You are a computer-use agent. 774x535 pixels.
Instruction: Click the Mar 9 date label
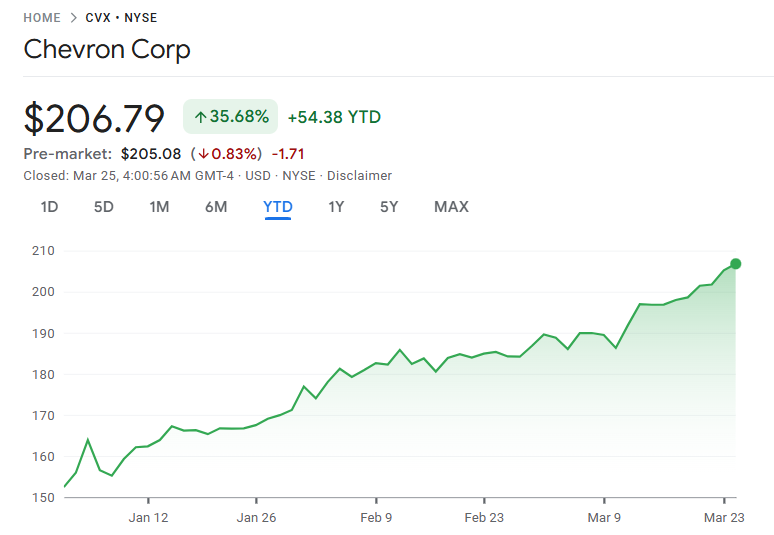coord(604,517)
